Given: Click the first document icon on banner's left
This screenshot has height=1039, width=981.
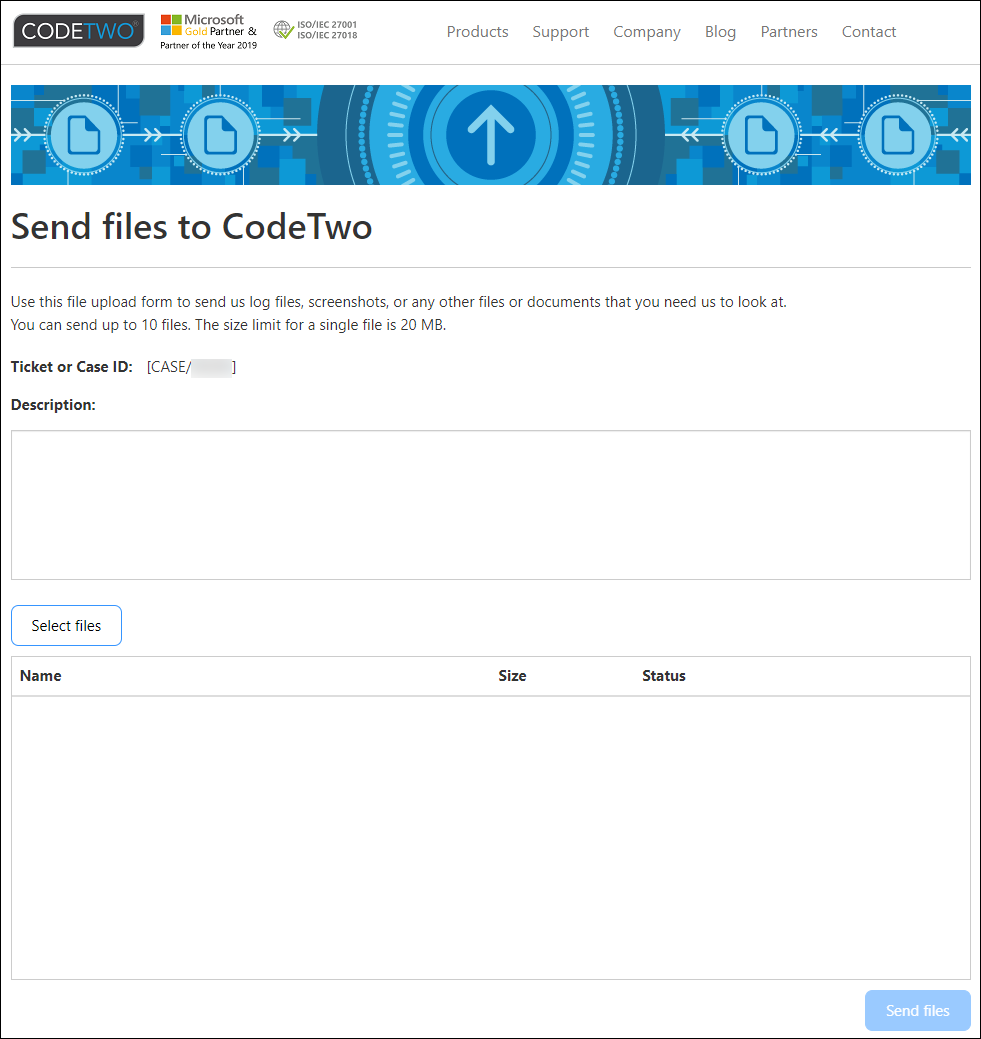Looking at the screenshot, I should pos(84,135).
